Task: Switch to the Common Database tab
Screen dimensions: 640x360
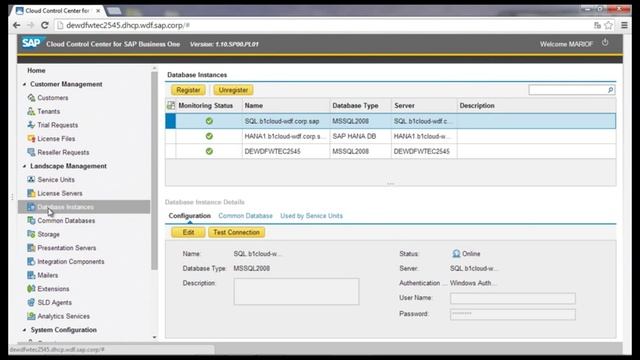Action: click(x=245, y=216)
